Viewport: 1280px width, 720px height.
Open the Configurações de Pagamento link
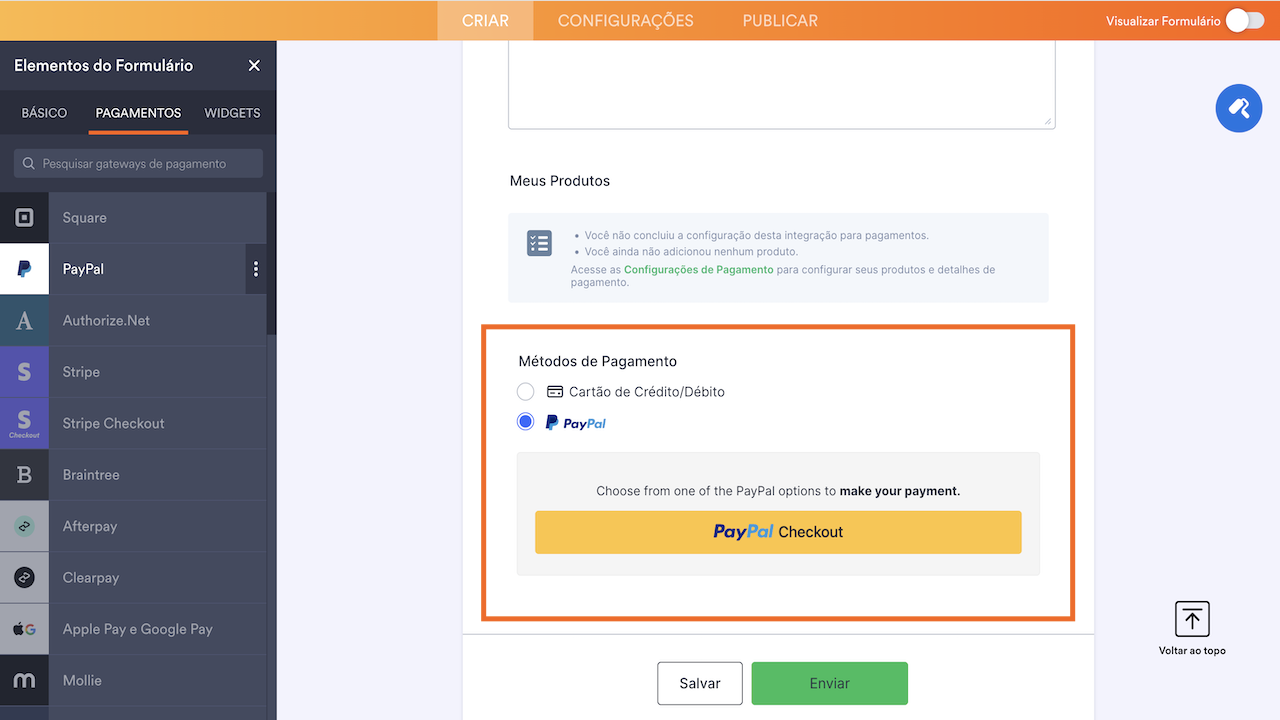tap(698, 270)
